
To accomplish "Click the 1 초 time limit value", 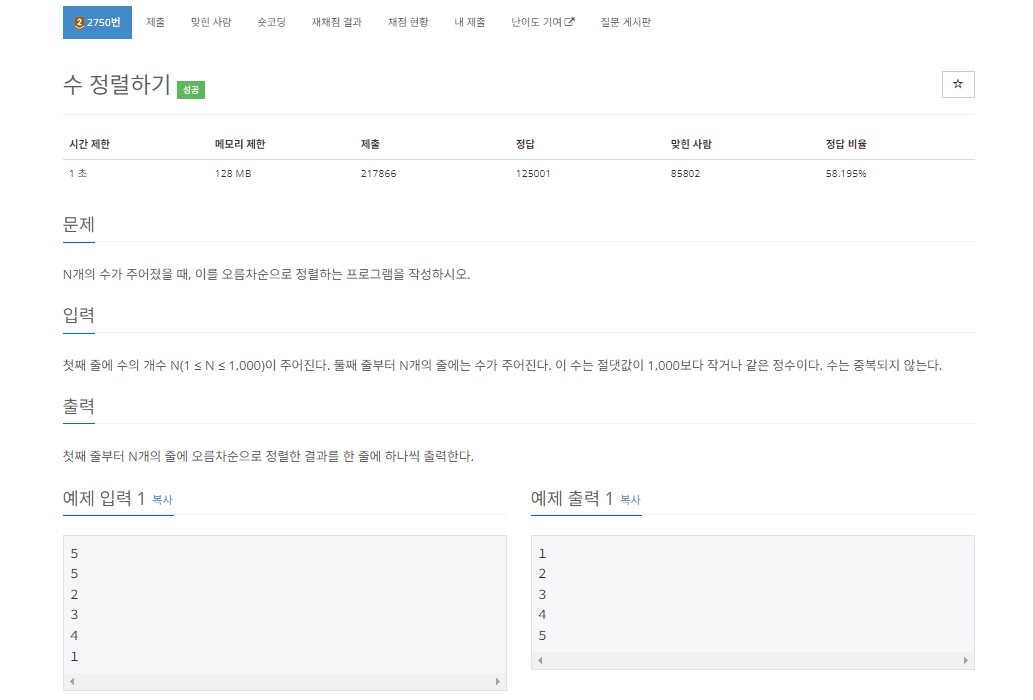I will tap(78, 174).
